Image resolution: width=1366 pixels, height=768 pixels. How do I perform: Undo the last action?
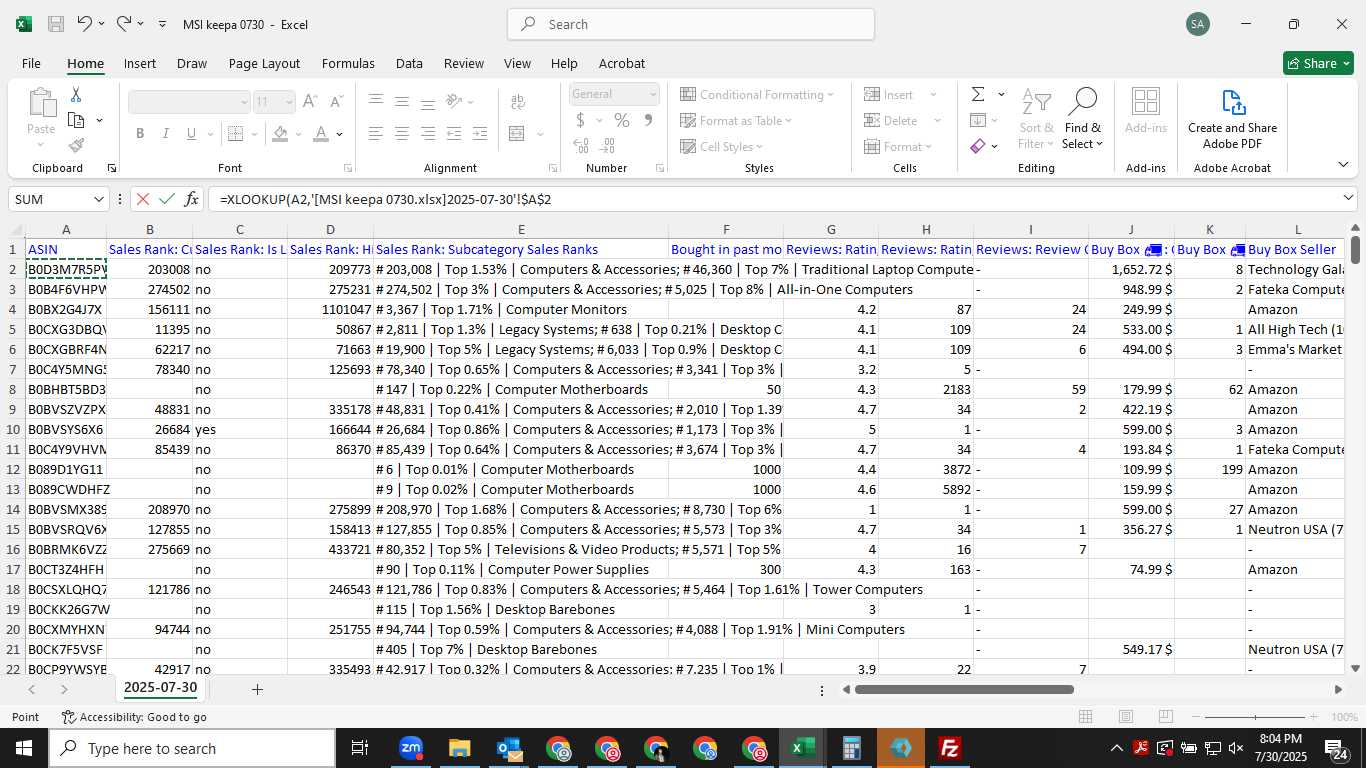[84, 24]
